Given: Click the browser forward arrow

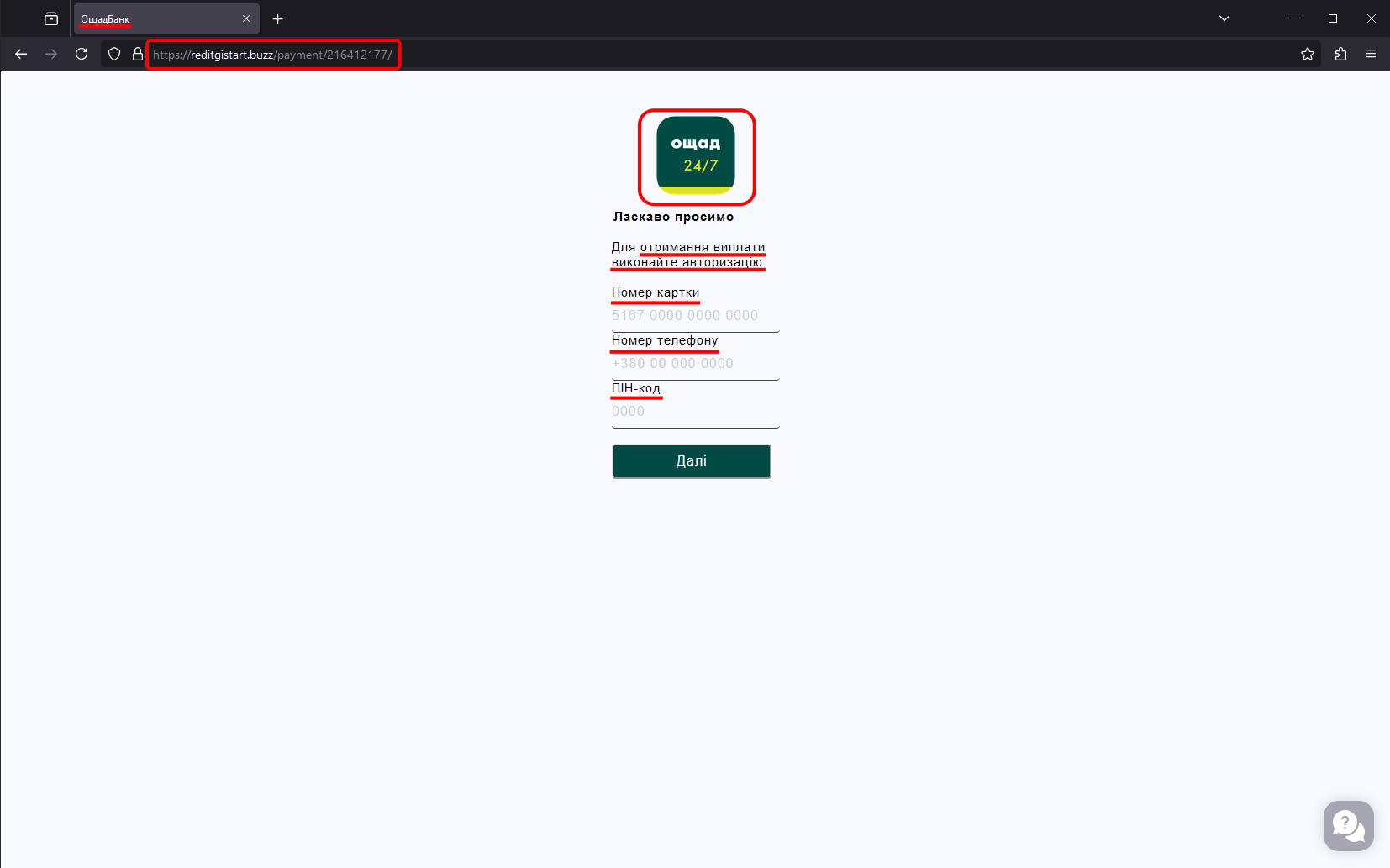Looking at the screenshot, I should click(x=51, y=54).
